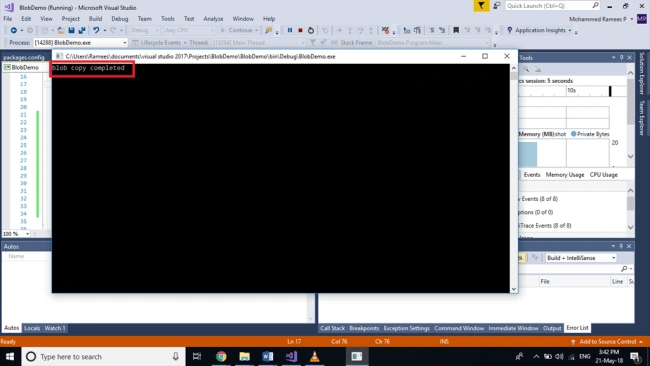The height and width of the screenshot is (366, 650).
Task: Open the Immediate Window tab
Action: (x=513, y=328)
